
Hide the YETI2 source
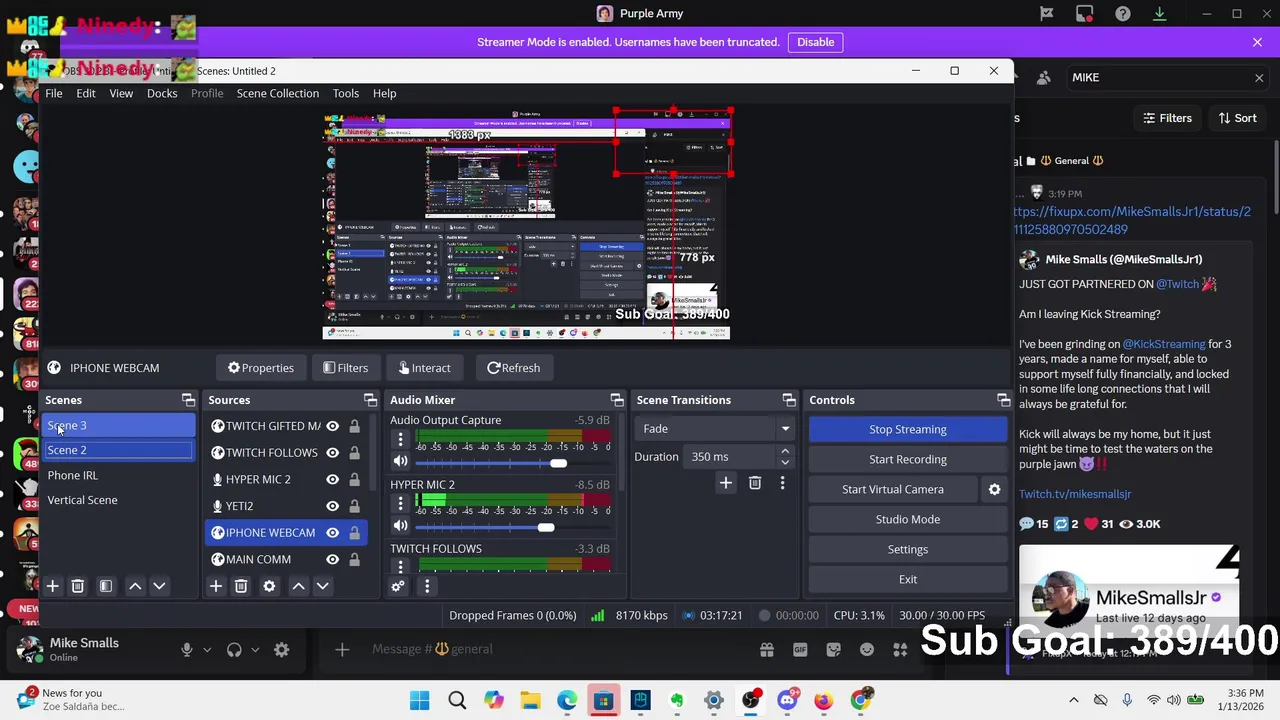[x=332, y=506]
